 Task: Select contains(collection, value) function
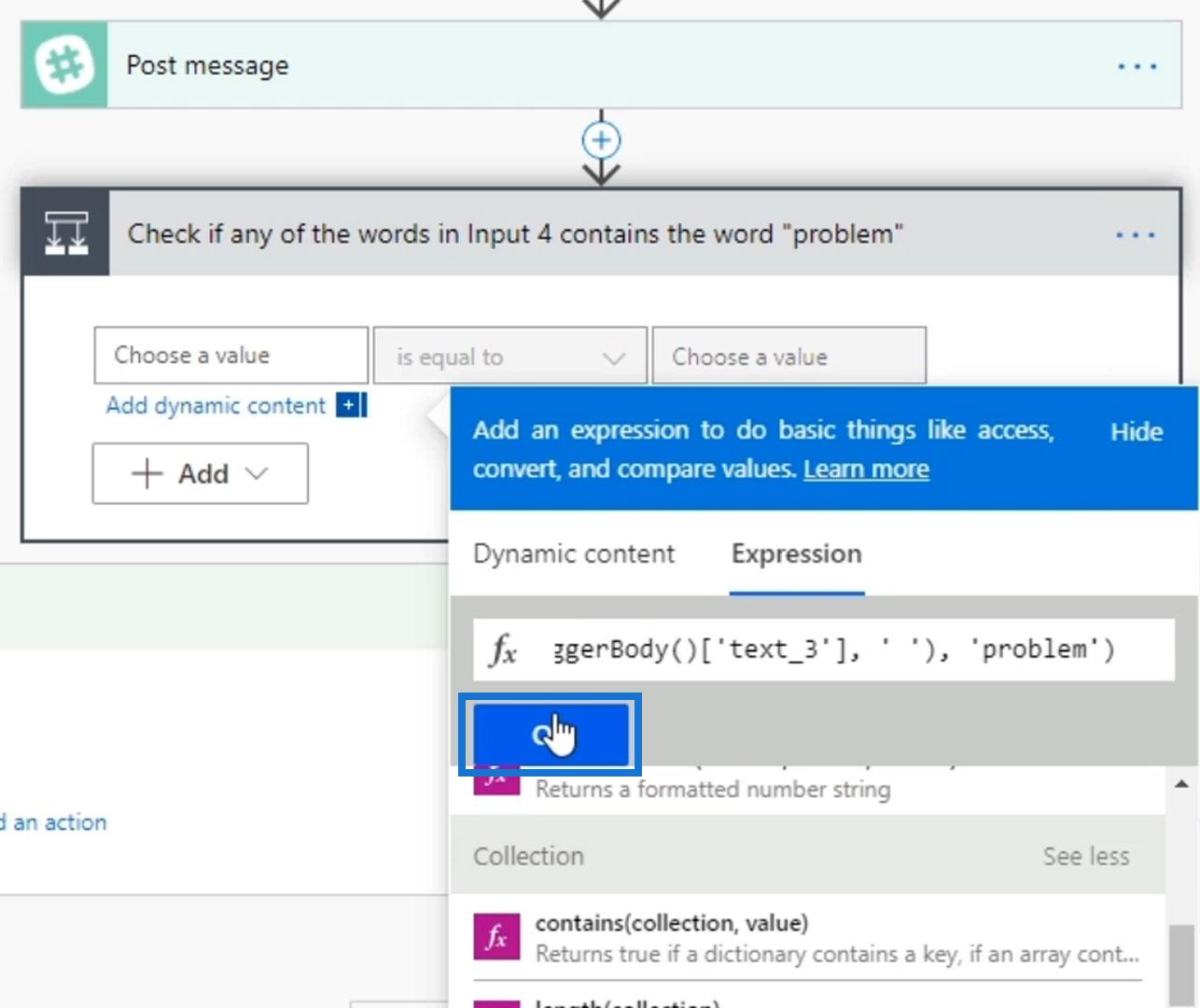808,937
